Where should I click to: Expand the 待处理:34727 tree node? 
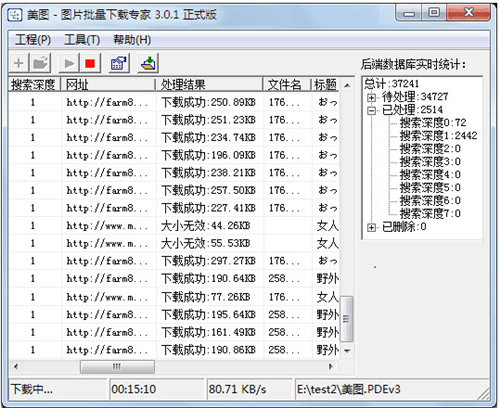tap(371, 97)
